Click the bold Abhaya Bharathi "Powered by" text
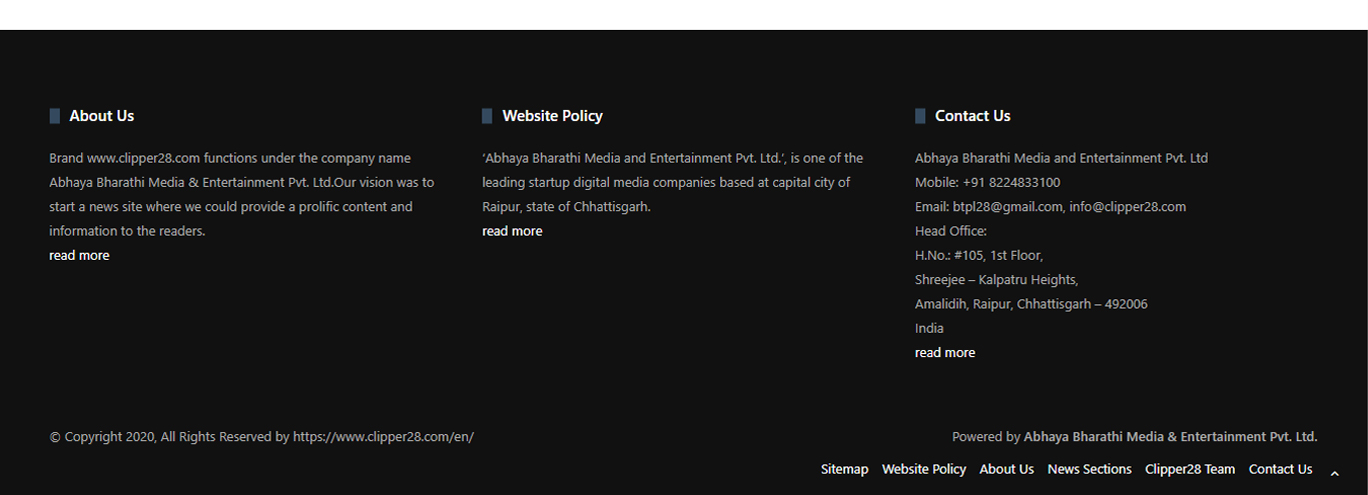This screenshot has height=495, width=1368. tap(1170, 437)
